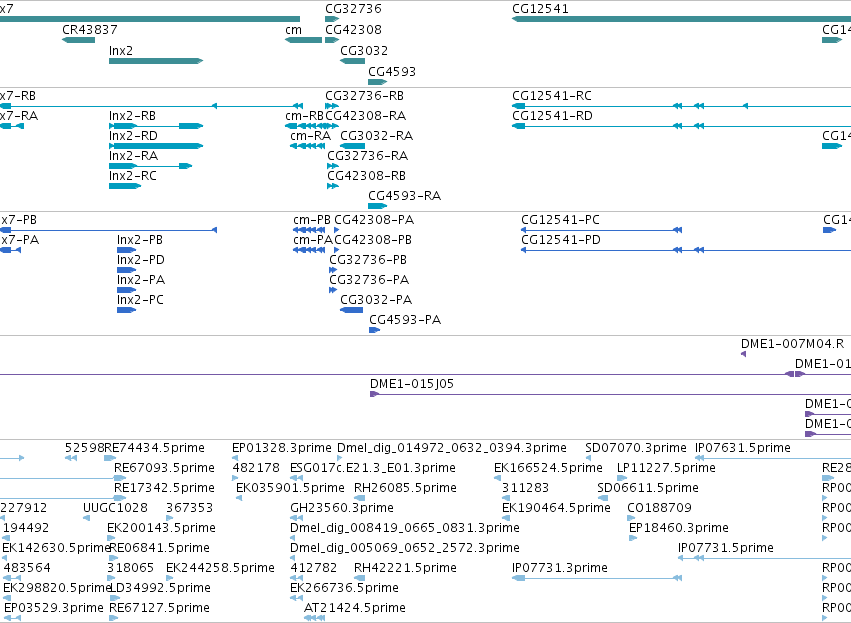Viewport: 851px width, 623px height.
Task: Select the Inx2-RC transcript label
Action: [x=133, y=176]
